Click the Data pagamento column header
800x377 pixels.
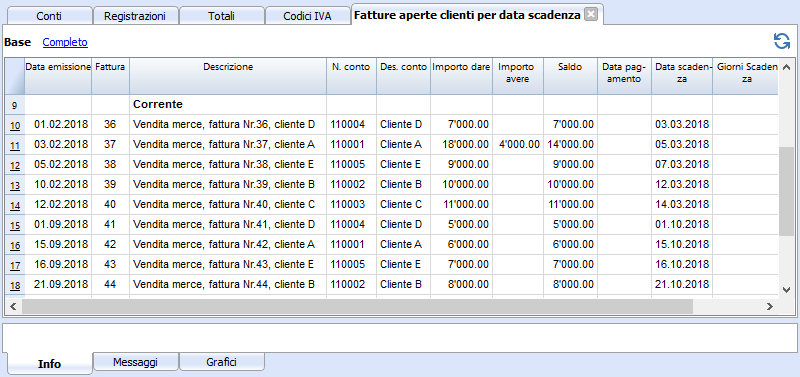click(624, 76)
